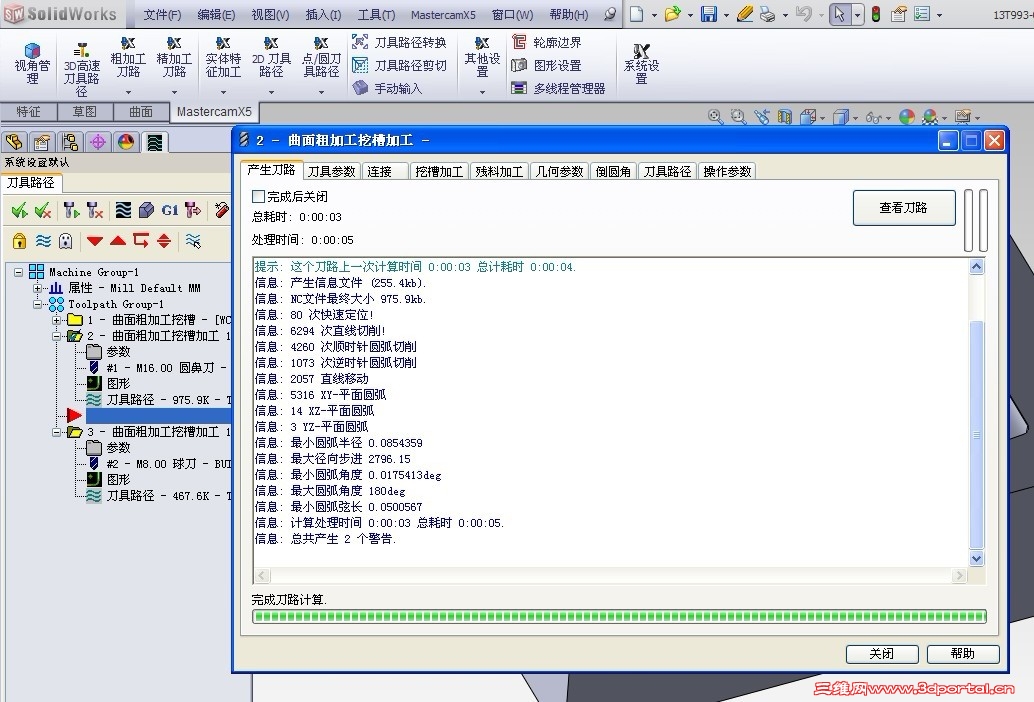The image size is (1034, 702).
Task: Open dropdown arrow under 精加工刀路
Action: click(x=174, y=92)
